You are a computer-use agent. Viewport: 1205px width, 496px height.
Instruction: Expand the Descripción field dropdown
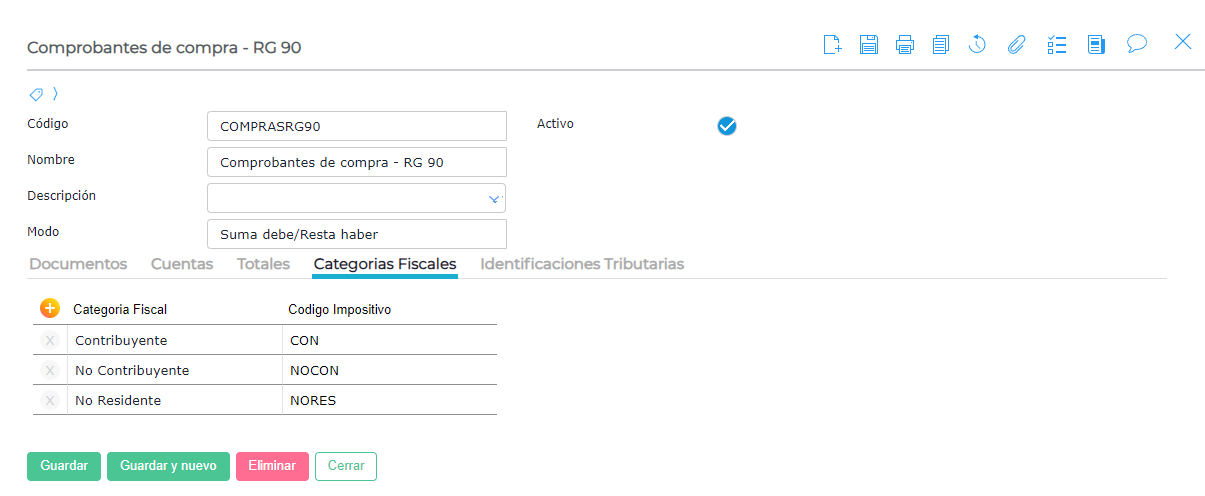pyautogui.click(x=494, y=199)
